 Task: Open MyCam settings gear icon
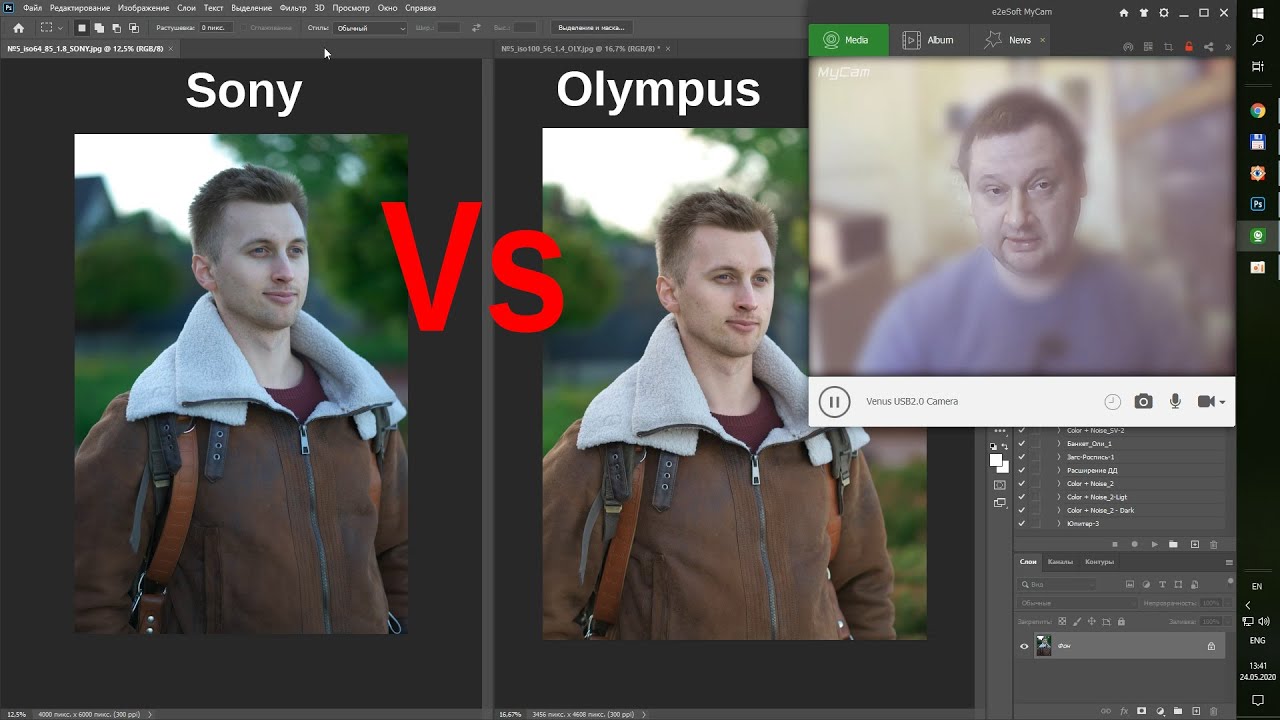point(1163,13)
